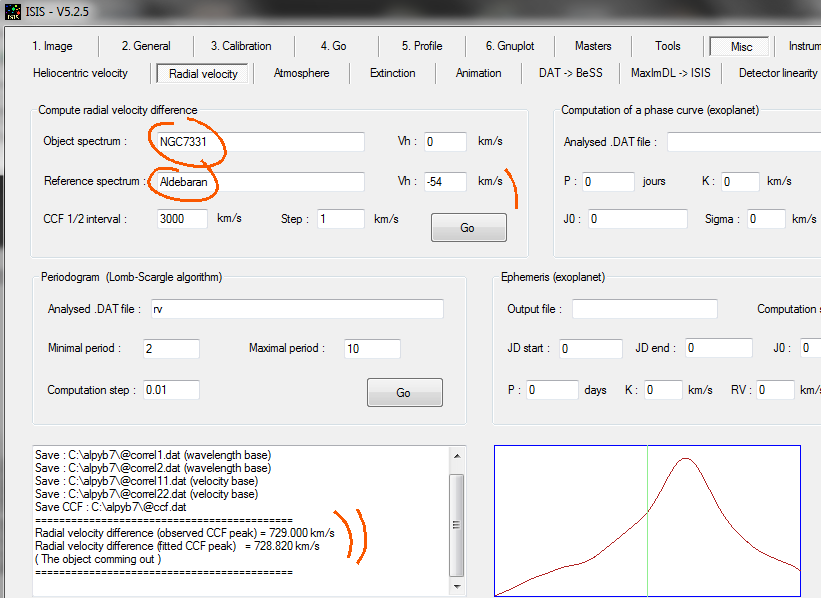Open the Gnuplot tab

[510, 46]
